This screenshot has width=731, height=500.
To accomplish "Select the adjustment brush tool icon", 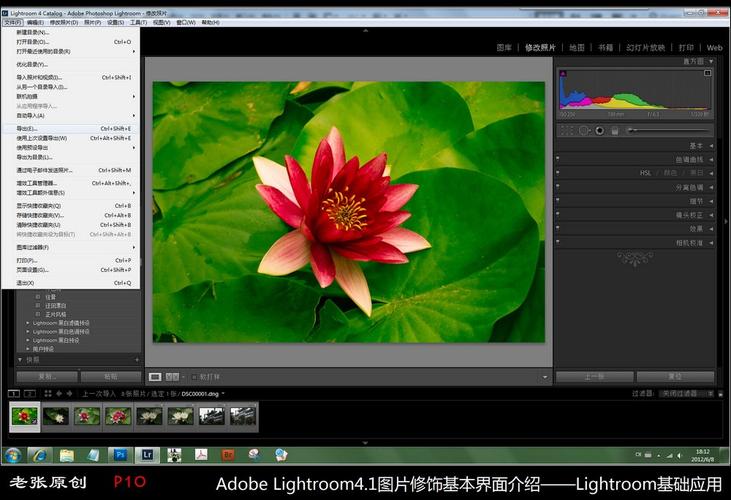I will [614, 131].
